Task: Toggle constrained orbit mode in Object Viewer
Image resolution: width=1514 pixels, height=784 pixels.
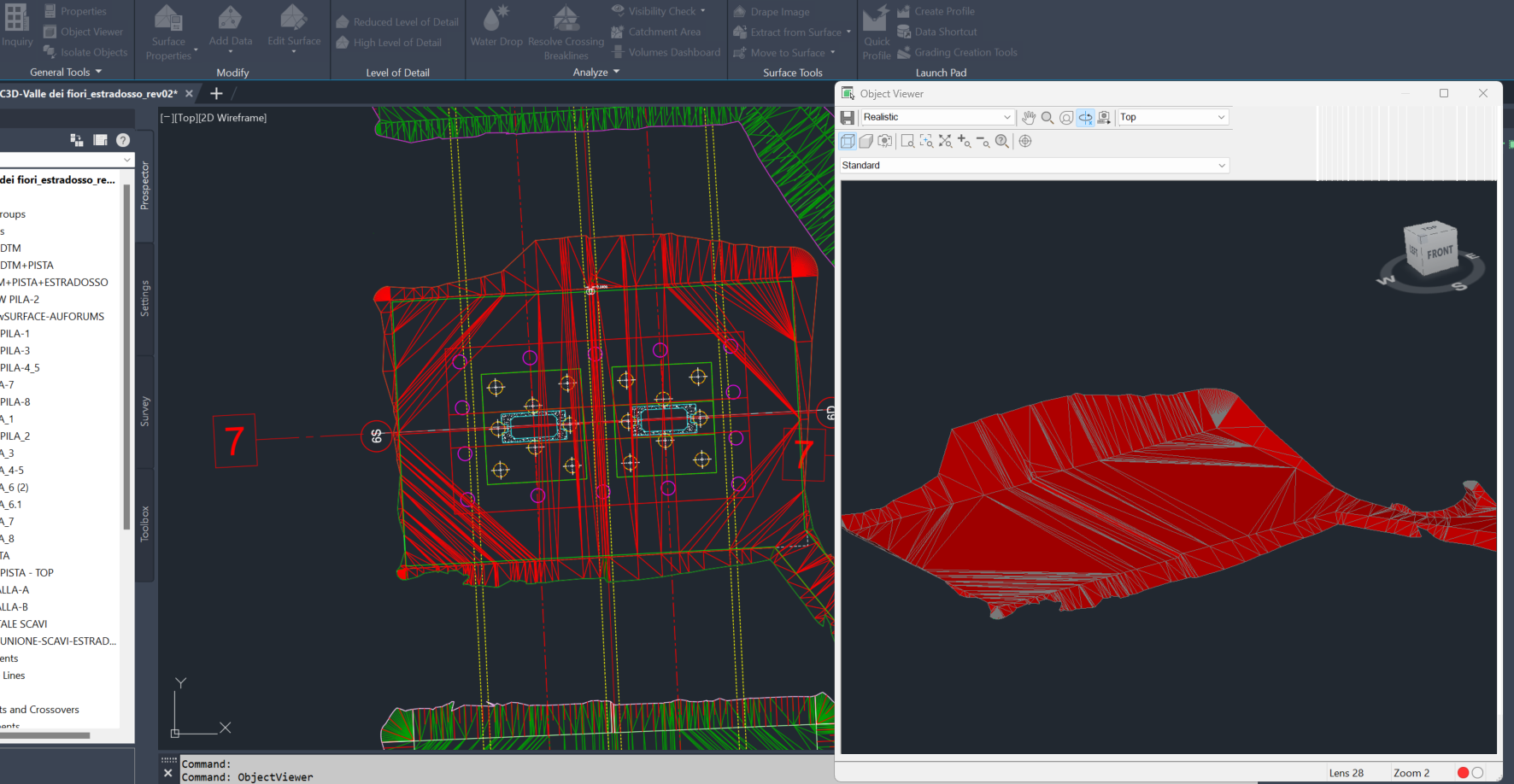Action: pyautogui.click(x=1085, y=117)
